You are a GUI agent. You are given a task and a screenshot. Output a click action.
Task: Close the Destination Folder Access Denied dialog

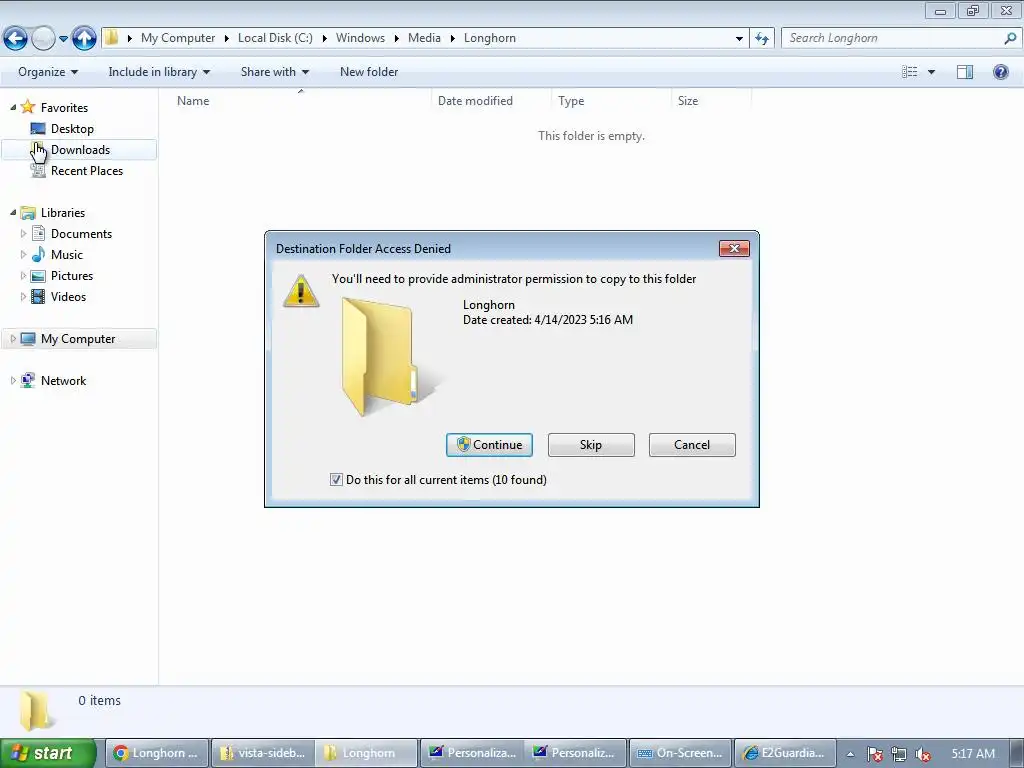pos(734,248)
